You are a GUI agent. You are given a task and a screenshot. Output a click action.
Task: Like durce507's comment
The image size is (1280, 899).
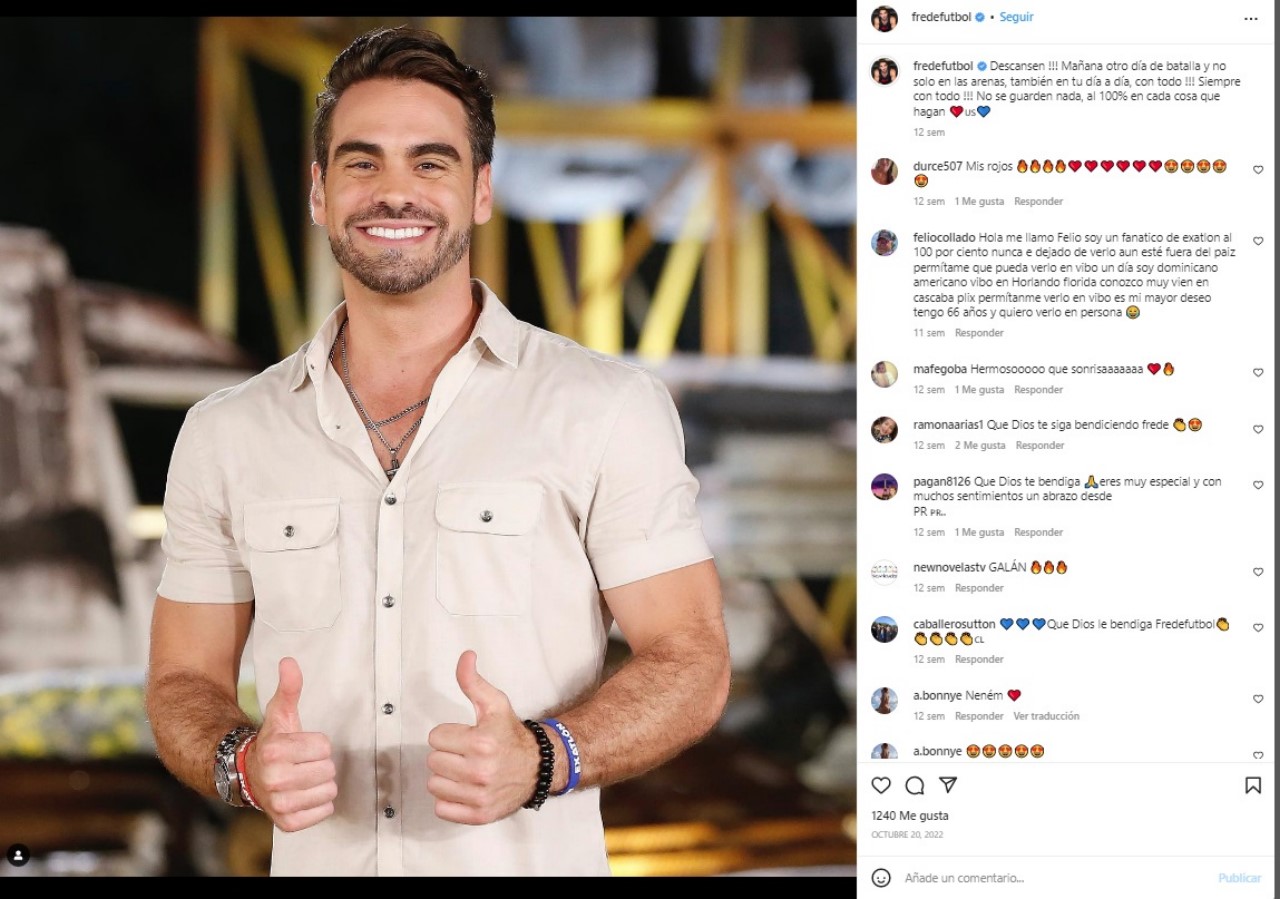pyautogui.click(x=1258, y=170)
